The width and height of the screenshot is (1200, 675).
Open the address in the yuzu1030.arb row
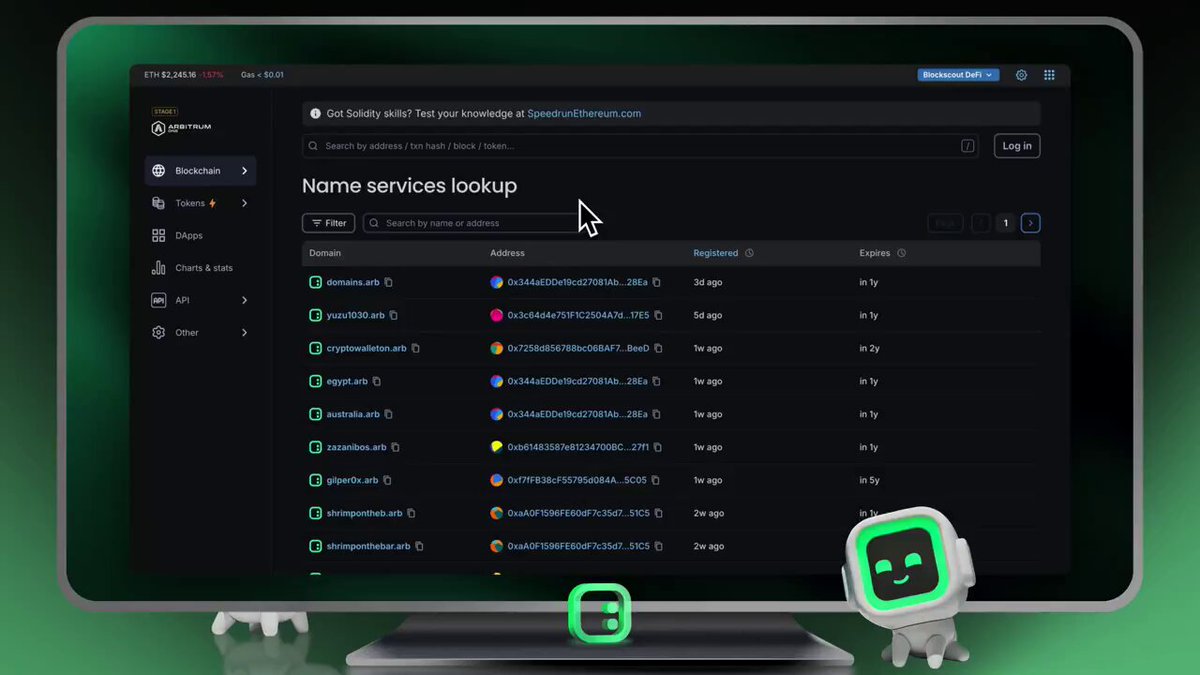(578, 315)
